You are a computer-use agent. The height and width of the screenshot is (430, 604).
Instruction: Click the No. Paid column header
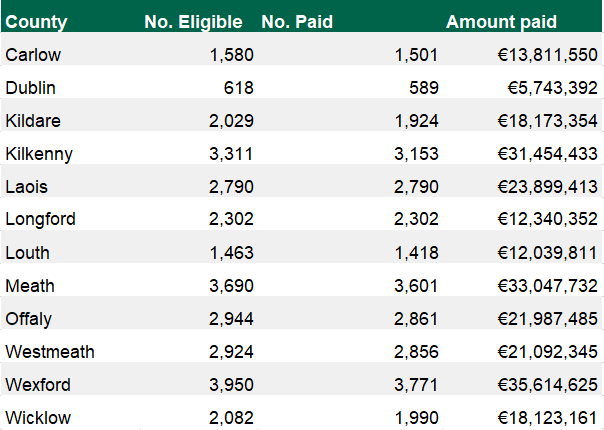(297, 22)
